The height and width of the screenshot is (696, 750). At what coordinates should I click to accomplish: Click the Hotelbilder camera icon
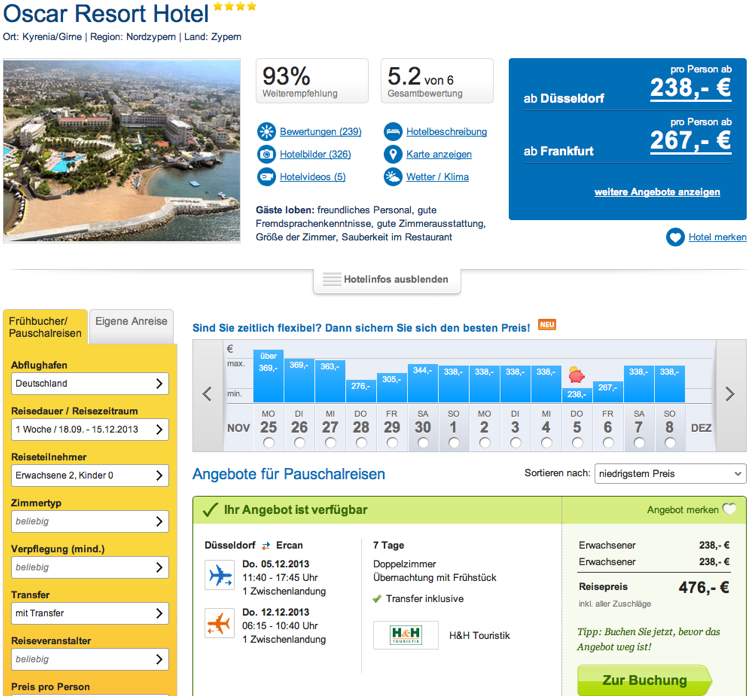[x=266, y=154]
